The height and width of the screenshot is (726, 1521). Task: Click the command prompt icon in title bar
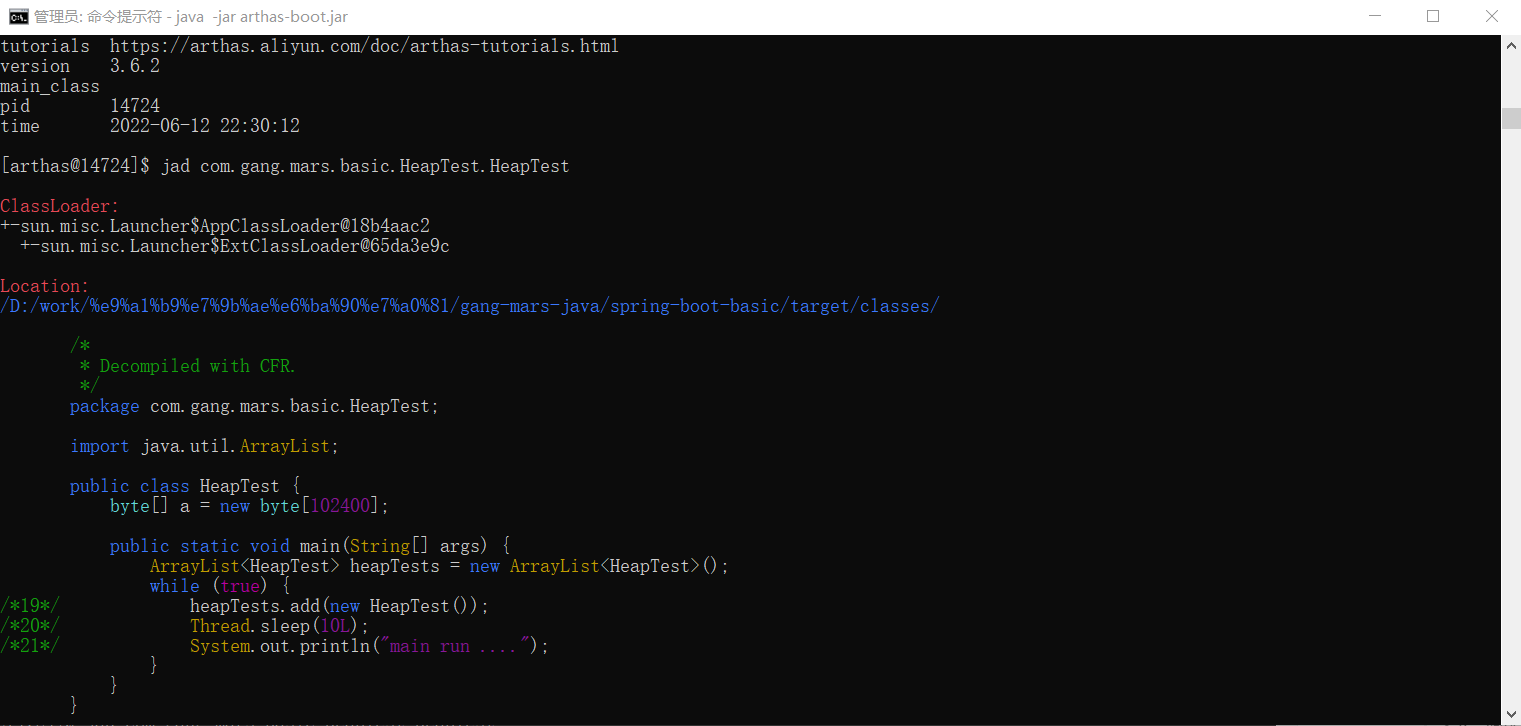(18, 16)
